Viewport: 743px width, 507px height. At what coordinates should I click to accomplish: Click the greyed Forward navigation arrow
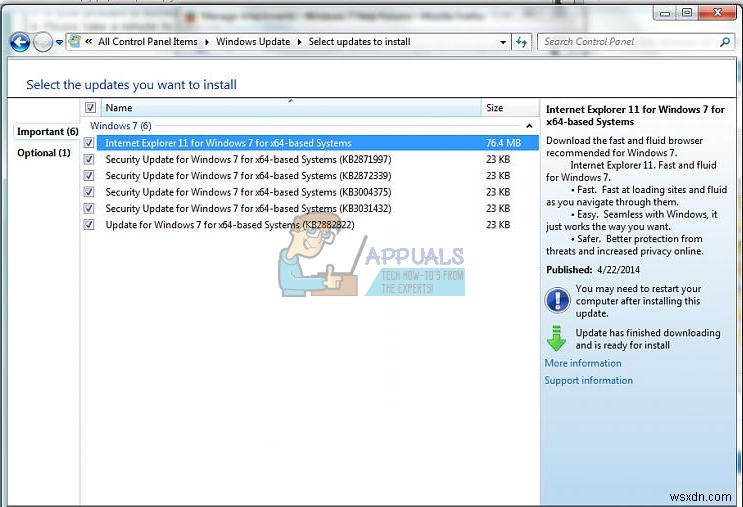43,42
